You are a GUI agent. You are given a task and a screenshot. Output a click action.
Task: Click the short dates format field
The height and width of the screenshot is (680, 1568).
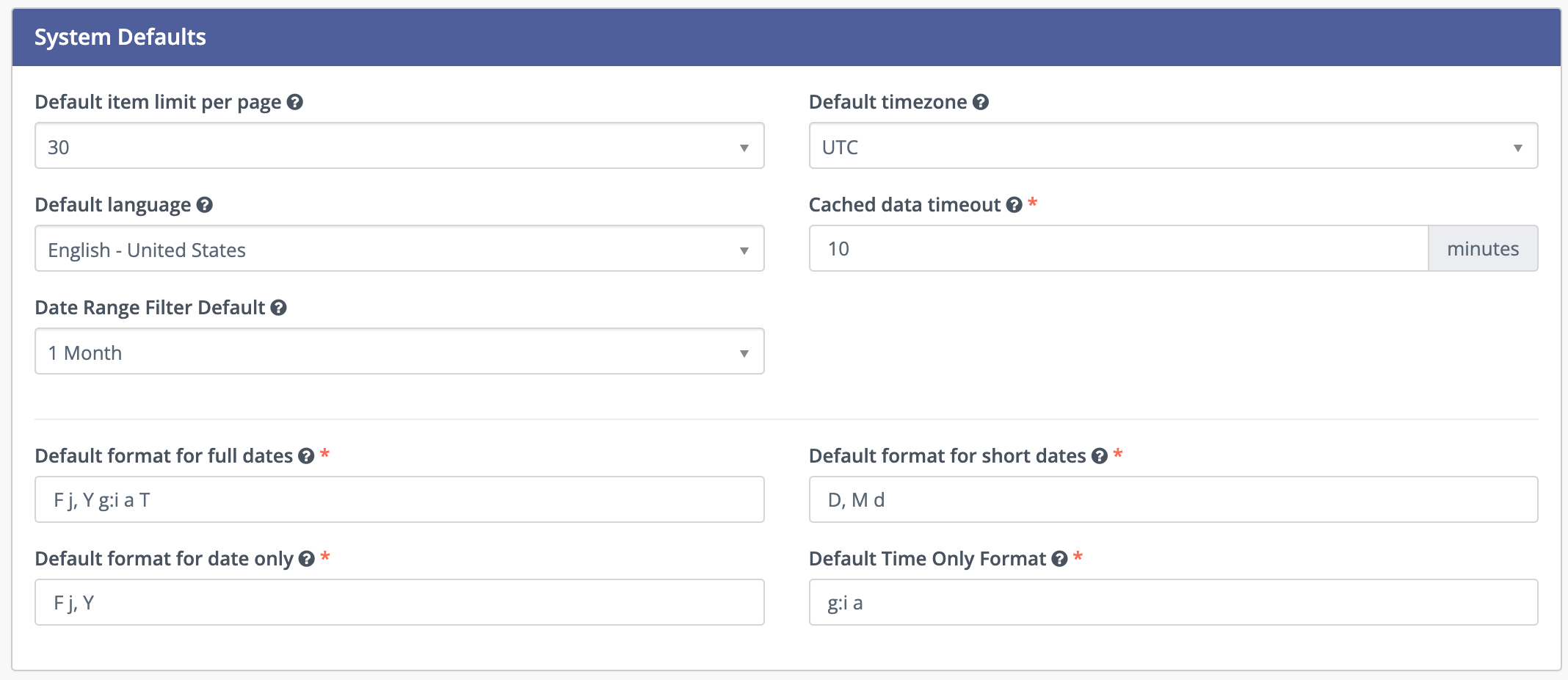click(x=1173, y=500)
